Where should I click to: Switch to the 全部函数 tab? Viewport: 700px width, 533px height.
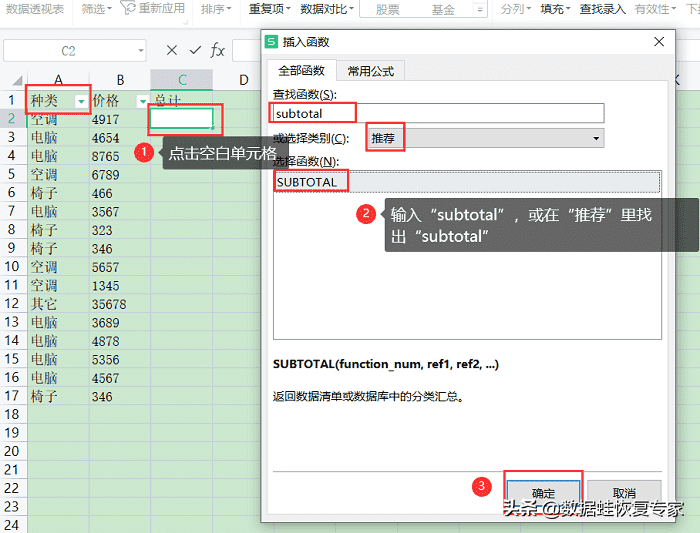(301, 71)
